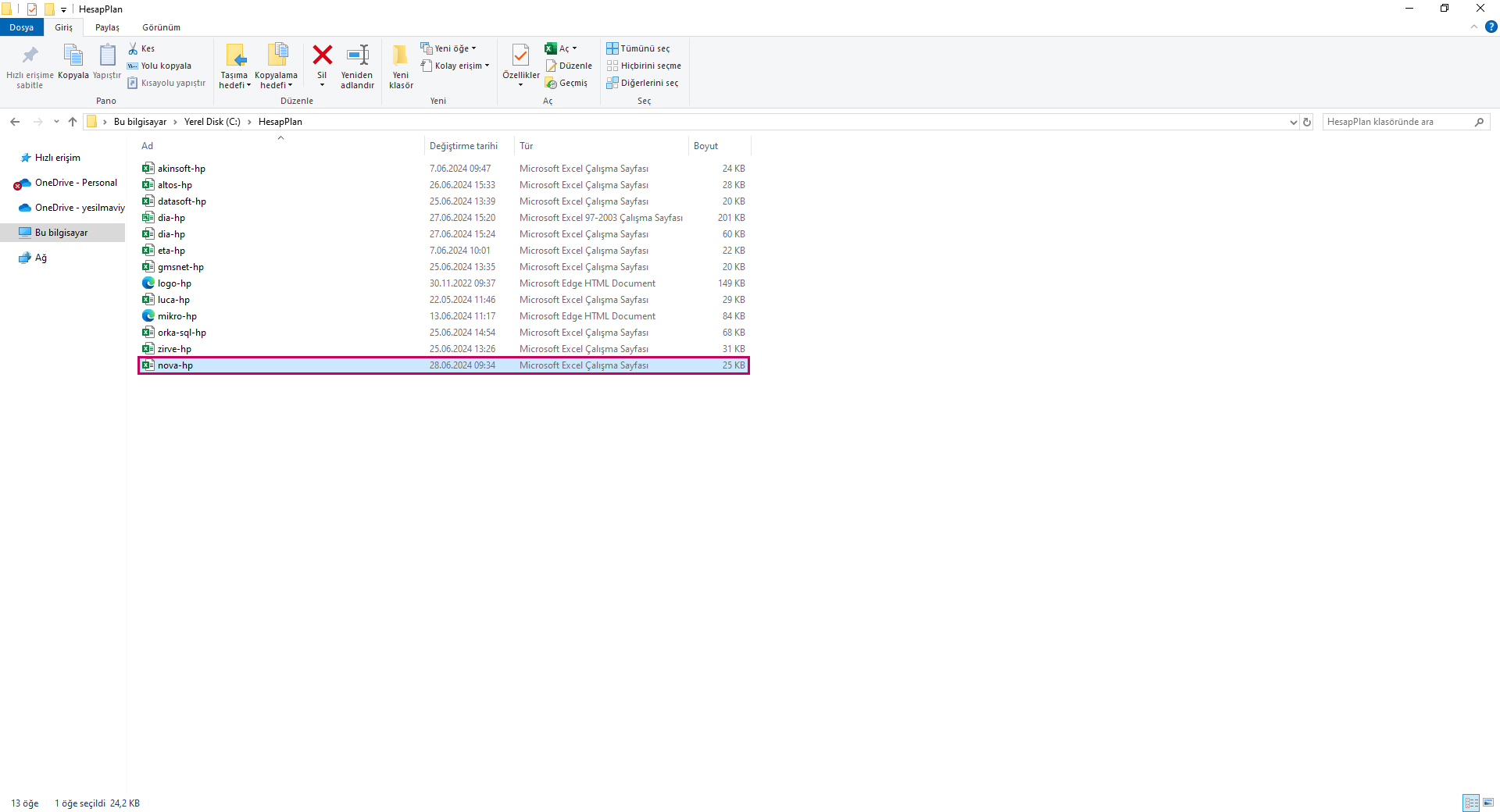1500x812 pixels.
Task: Select the datasoft-hp file
Action: tap(443, 201)
